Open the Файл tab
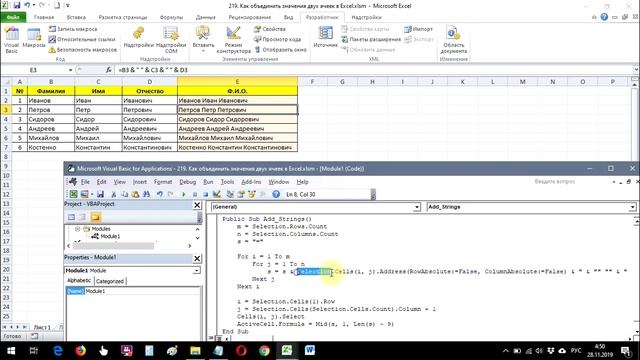Image resolution: width=640 pixels, height=360 pixels. coord(13,17)
